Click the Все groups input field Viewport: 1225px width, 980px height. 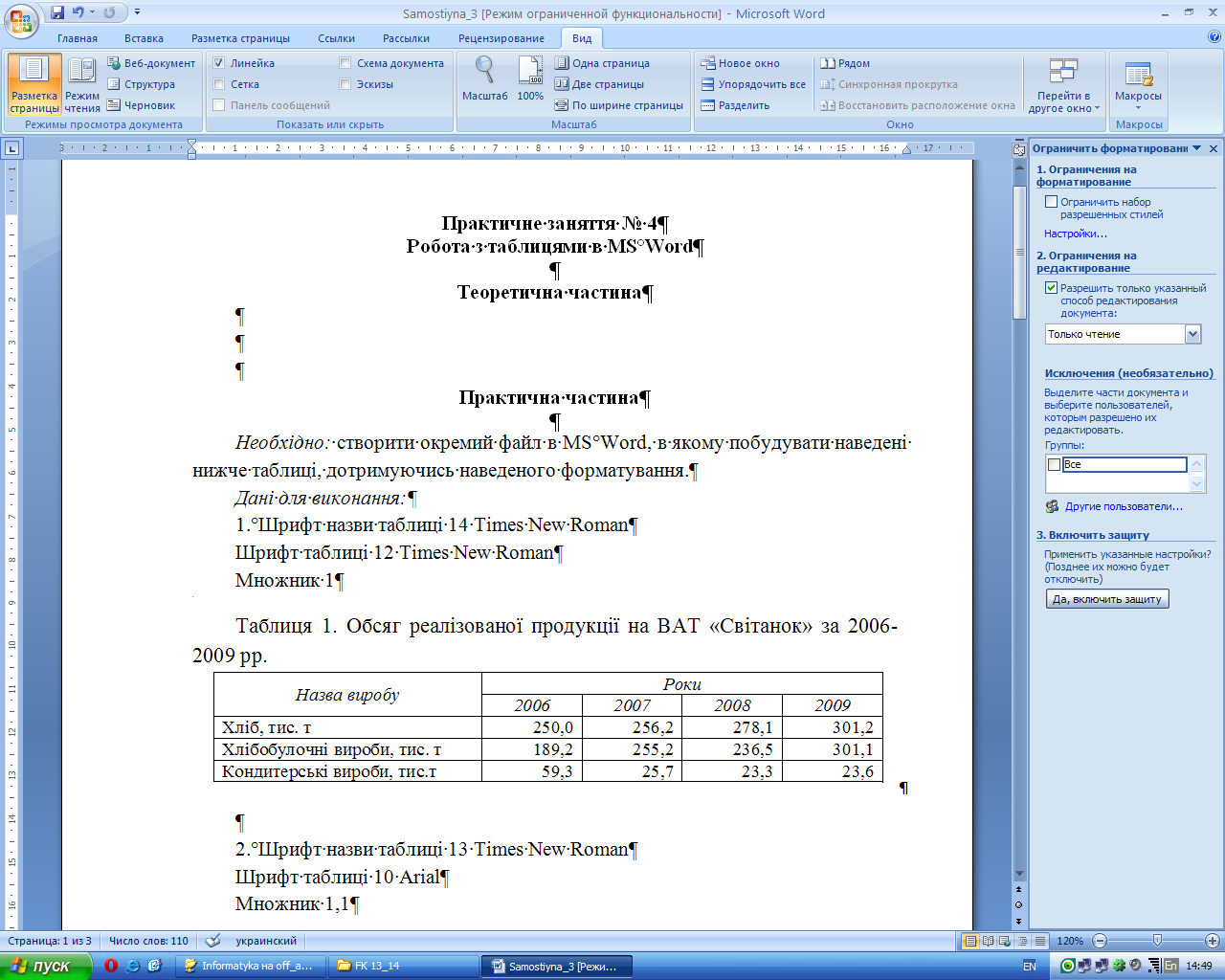[1125, 464]
